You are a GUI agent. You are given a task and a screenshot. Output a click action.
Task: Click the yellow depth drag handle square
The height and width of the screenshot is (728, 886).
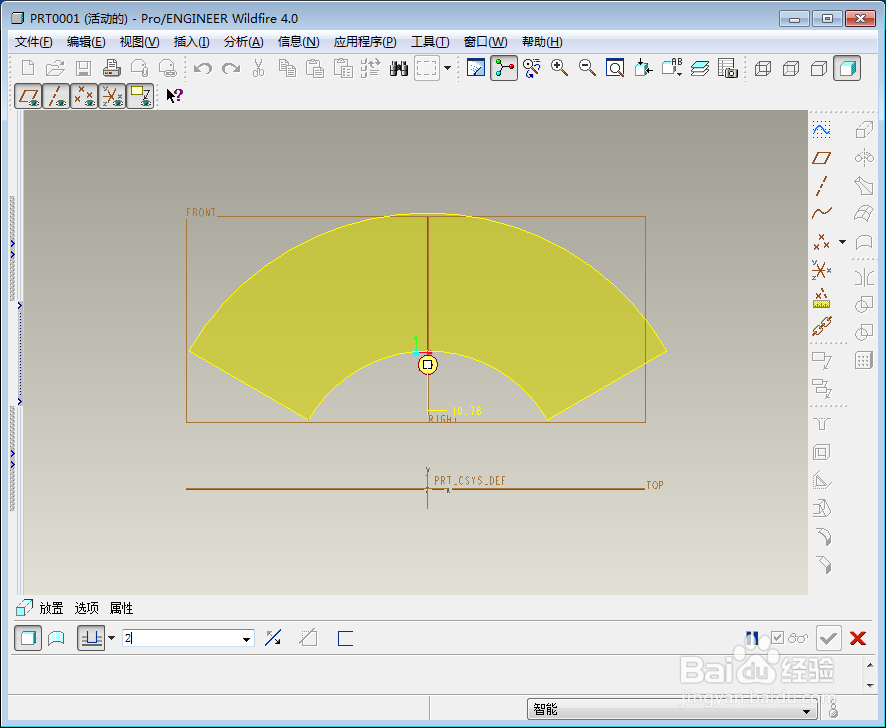(x=428, y=365)
